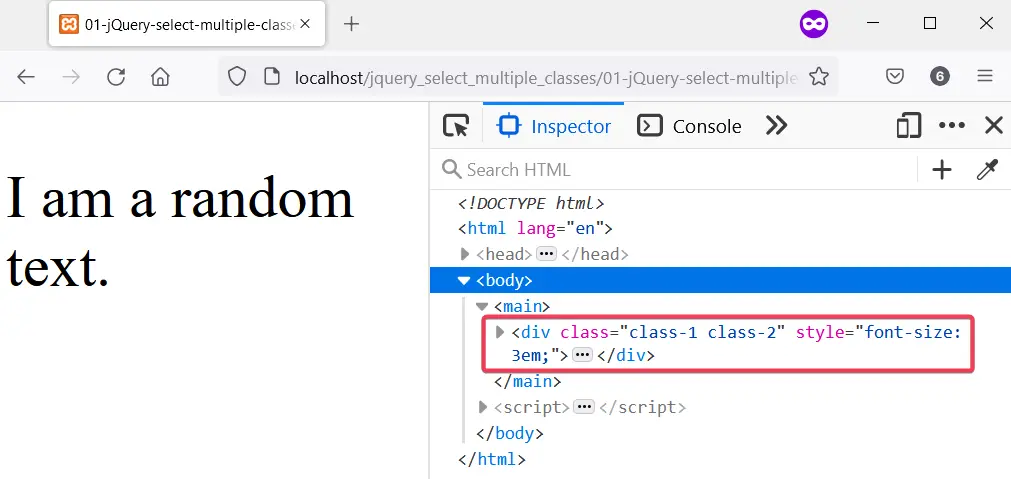Switch to the Console tab

689,126
